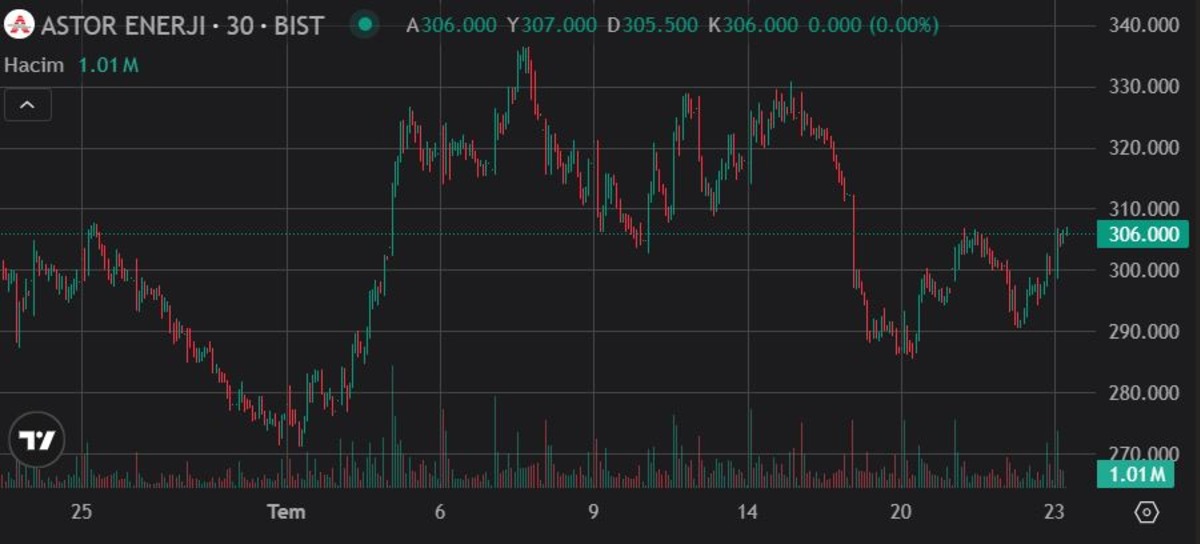Click the ASTOR ENERJI symbol title

pos(182,25)
